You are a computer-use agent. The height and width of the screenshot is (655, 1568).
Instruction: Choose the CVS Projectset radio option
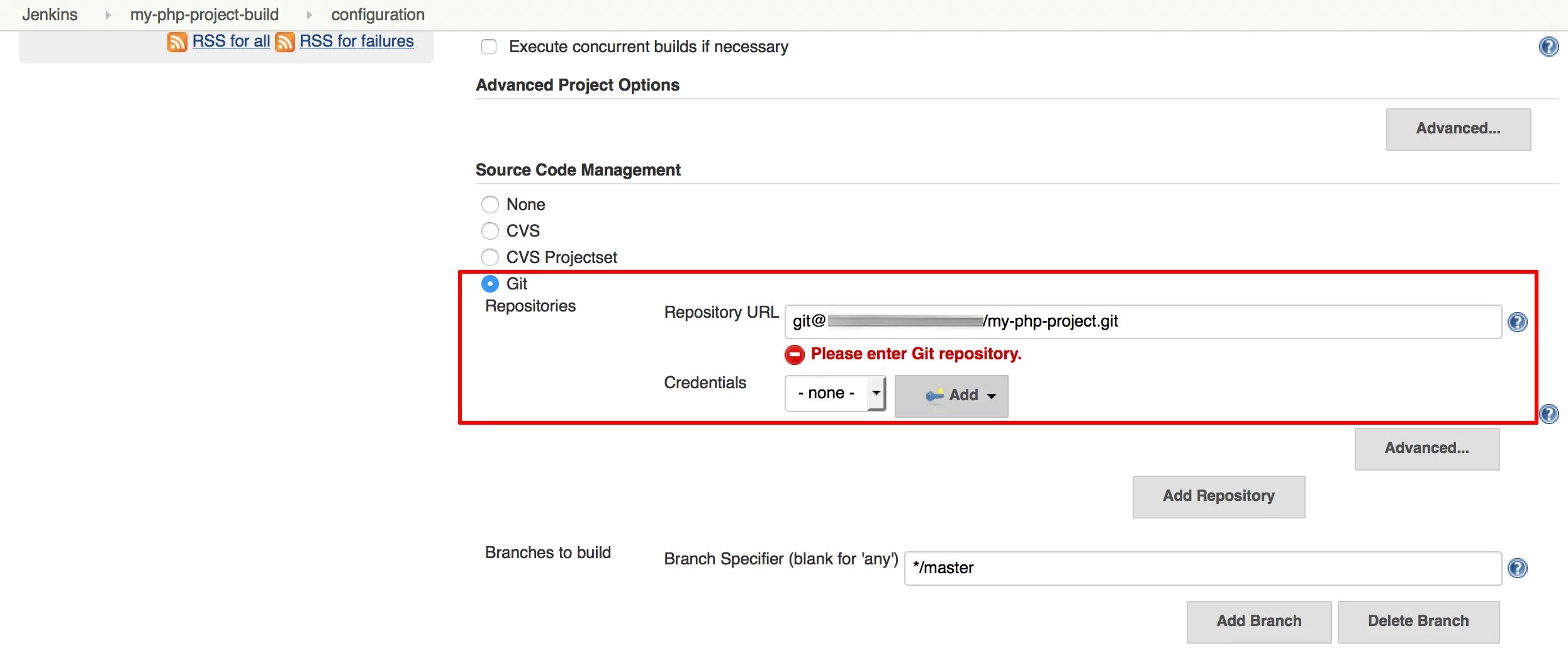(490, 257)
